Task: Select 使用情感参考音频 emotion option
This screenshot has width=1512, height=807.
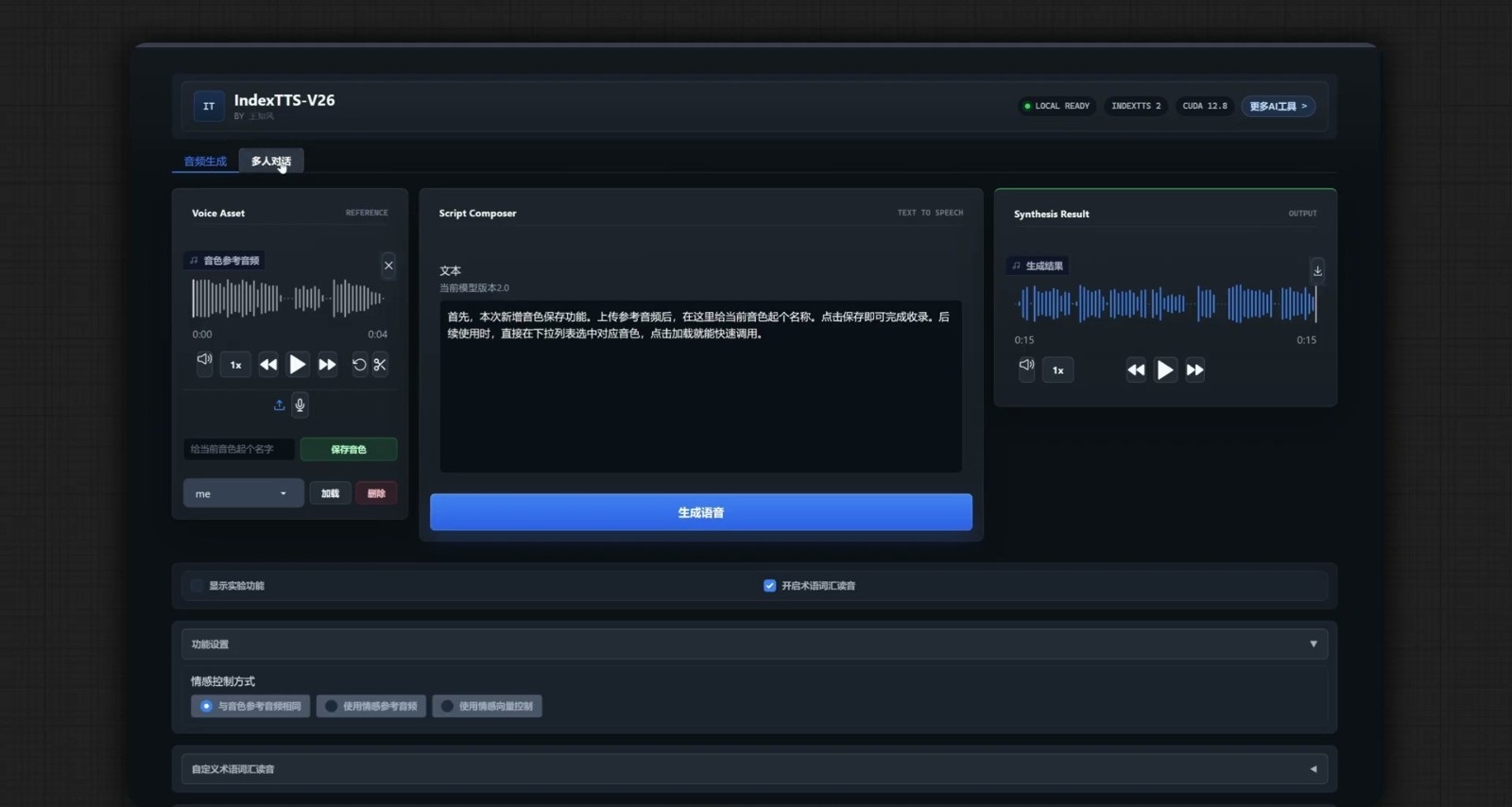Action: 371,706
